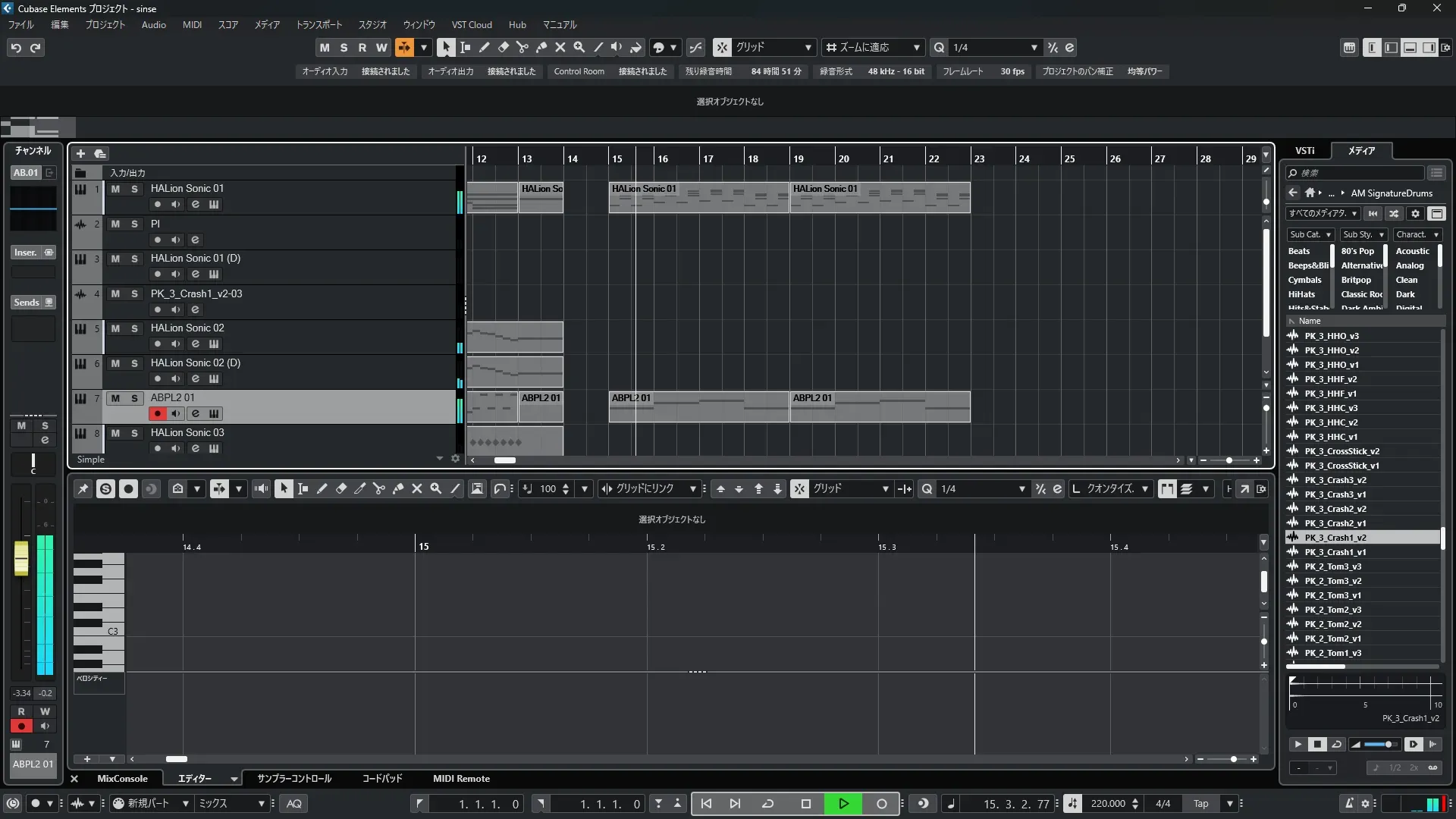Image resolution: width=1456 pixels, height=819 pixels.
Task: Click the Tap tempo button
Action: click(x=1200, y=803)
